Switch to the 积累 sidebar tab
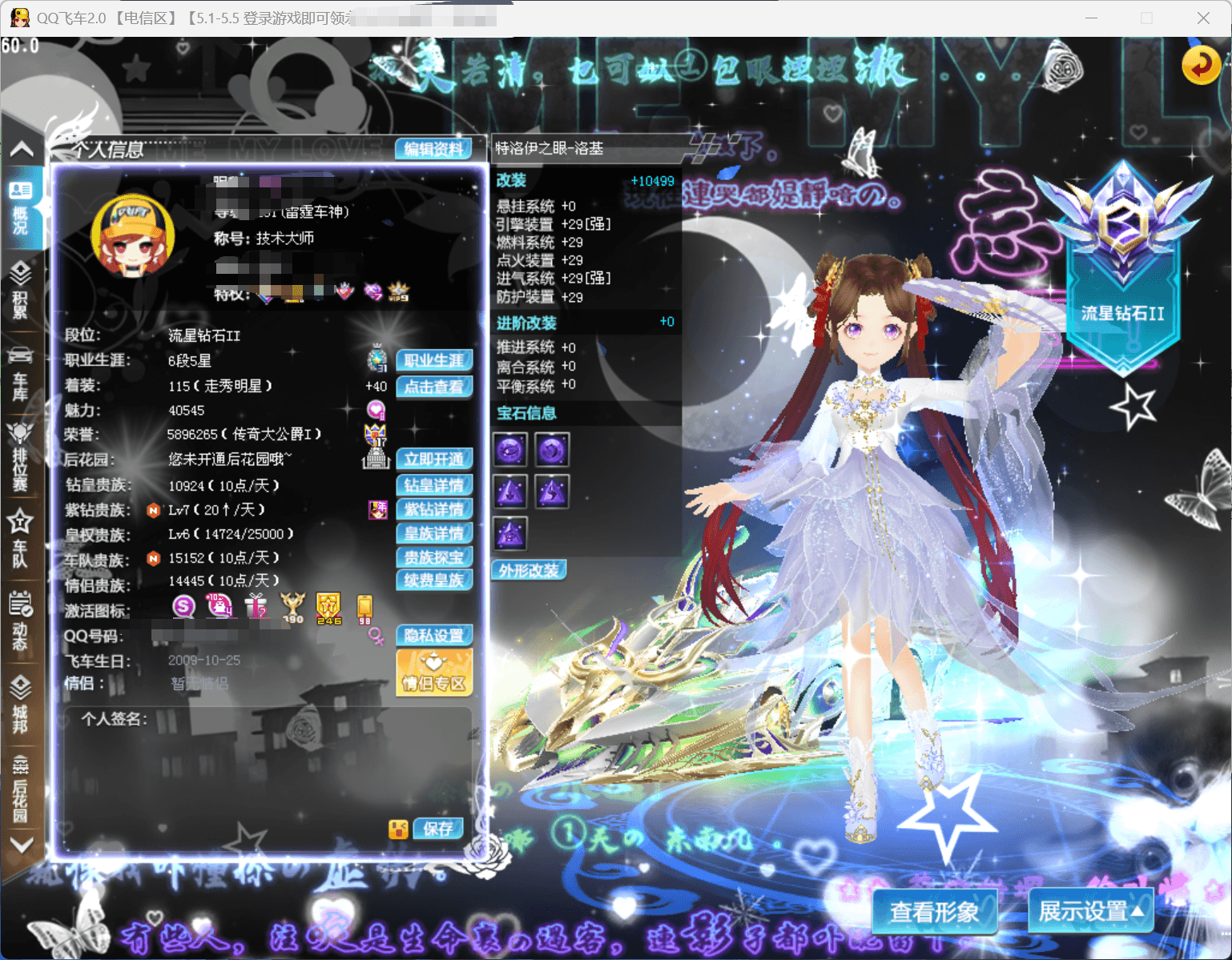Screen dimensions: 1232x960 coord(21,290)
